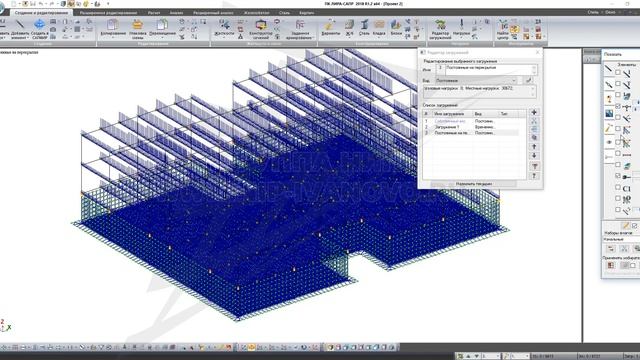Click the eye icon in Показать panel

click(609, 142)
